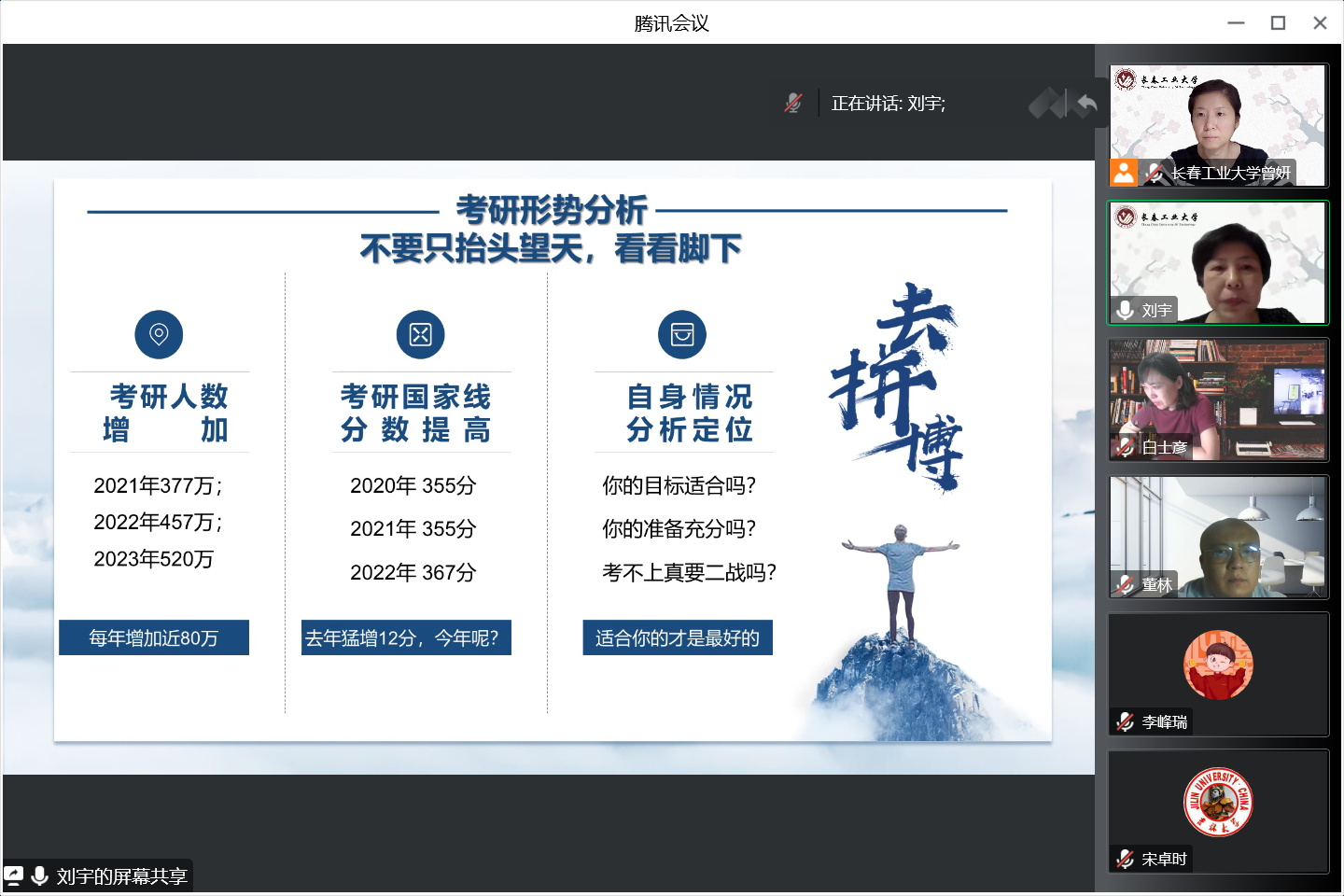Click the muted microphone icon beside 正在讲话
Viewport: 1344px width, 896px height.
[793, 103]
